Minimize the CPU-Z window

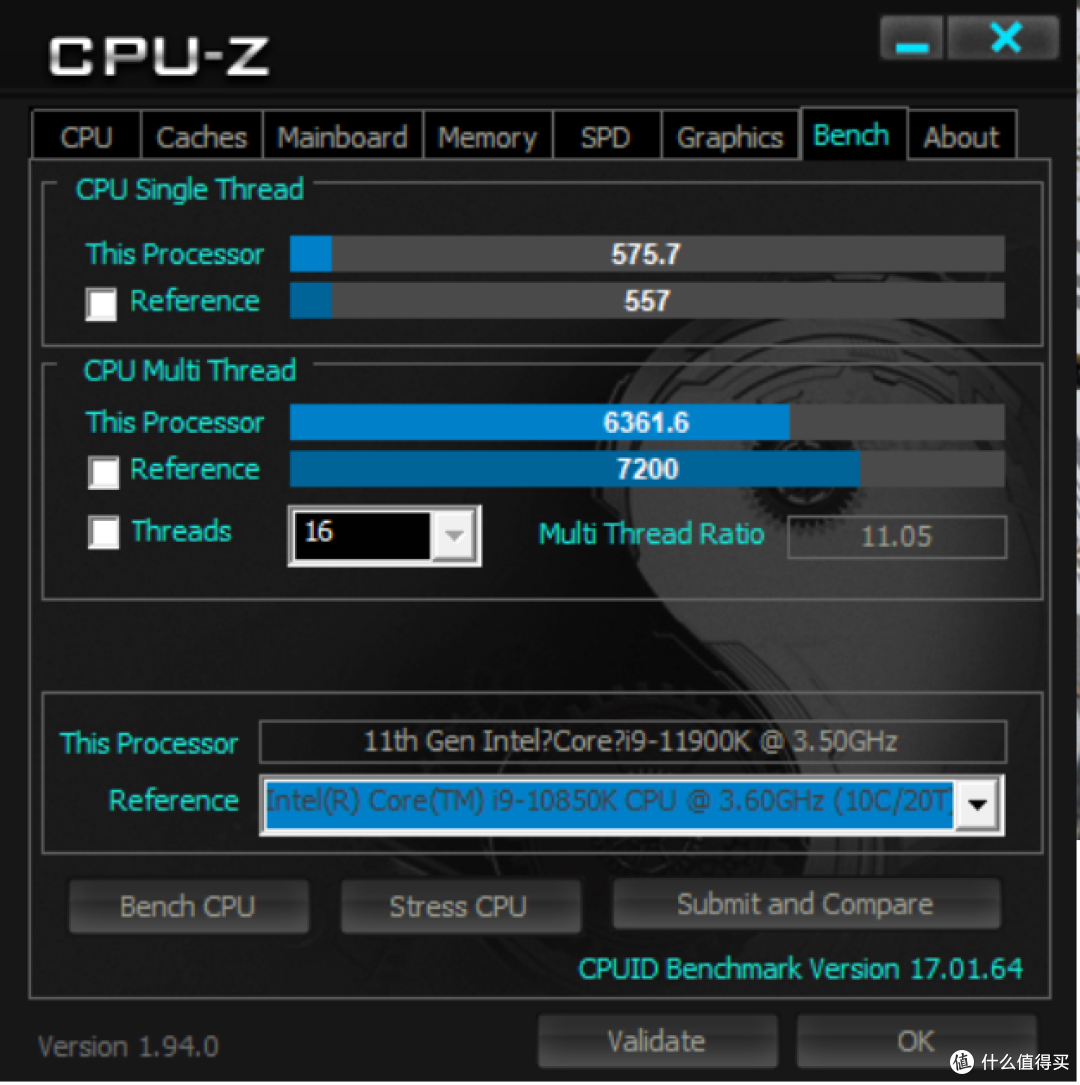(911, 39)
